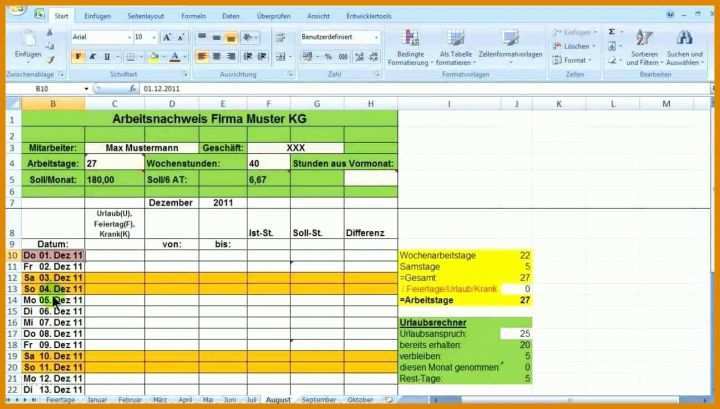Click the fill down icon under sigma
The width and height of the screenshot is (720, 409).
[612, 46]
